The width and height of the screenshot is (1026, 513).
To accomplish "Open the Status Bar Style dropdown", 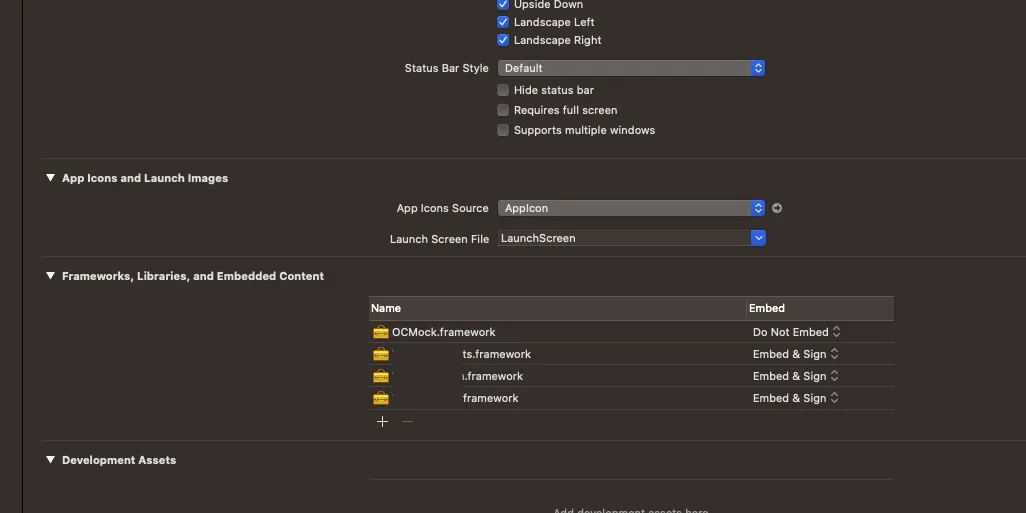I will (x=631, y=68).
